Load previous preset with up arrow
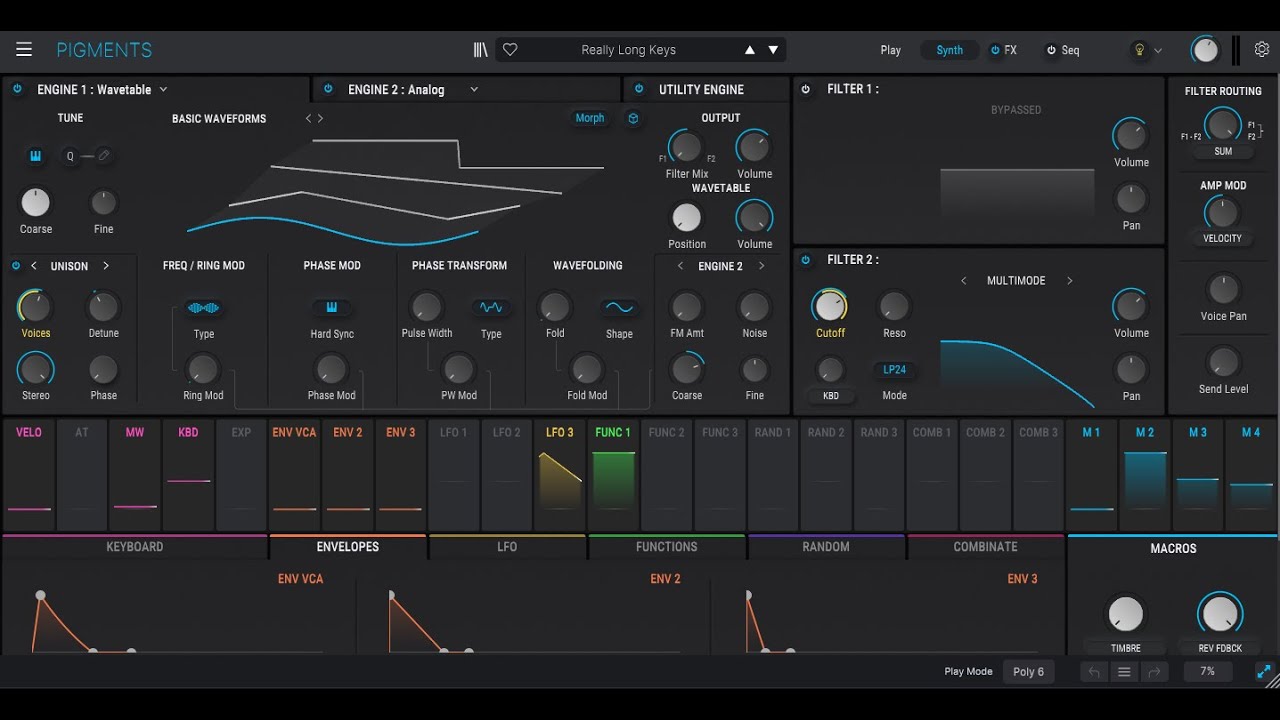1280x720 pixels. [x=750, y=50]
